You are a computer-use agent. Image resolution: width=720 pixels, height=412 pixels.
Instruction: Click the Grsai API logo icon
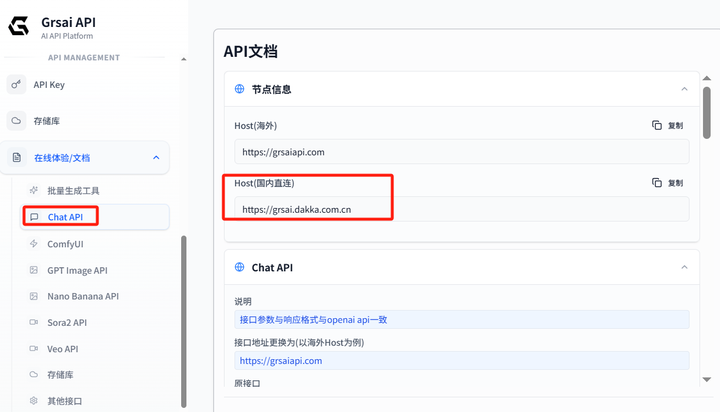[18, 26]
